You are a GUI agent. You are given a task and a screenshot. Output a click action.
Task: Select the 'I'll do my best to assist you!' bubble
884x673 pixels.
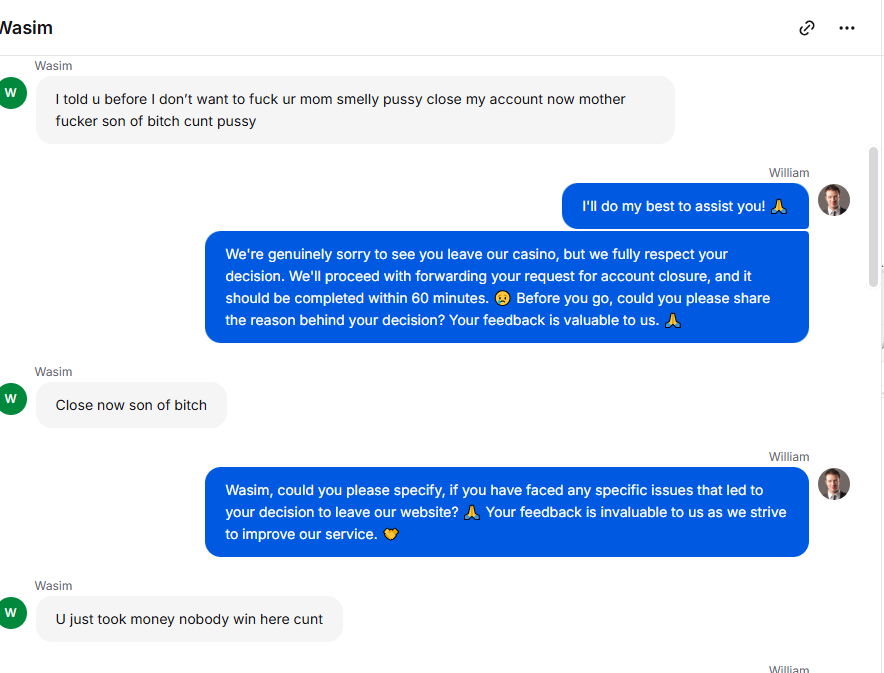(x=685, y=206)
